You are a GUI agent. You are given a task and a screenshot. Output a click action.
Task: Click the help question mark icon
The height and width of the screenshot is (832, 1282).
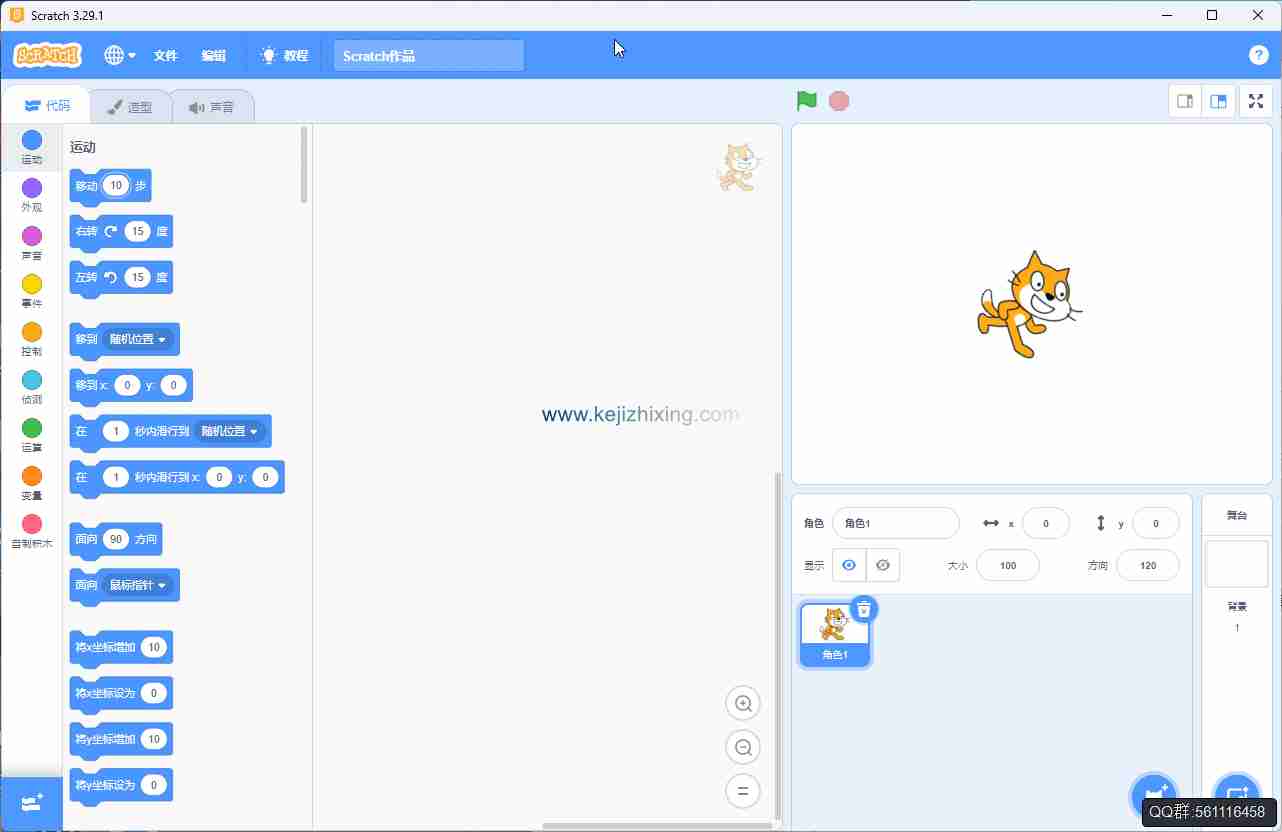pyautogui.click(x=1258, y=55)
